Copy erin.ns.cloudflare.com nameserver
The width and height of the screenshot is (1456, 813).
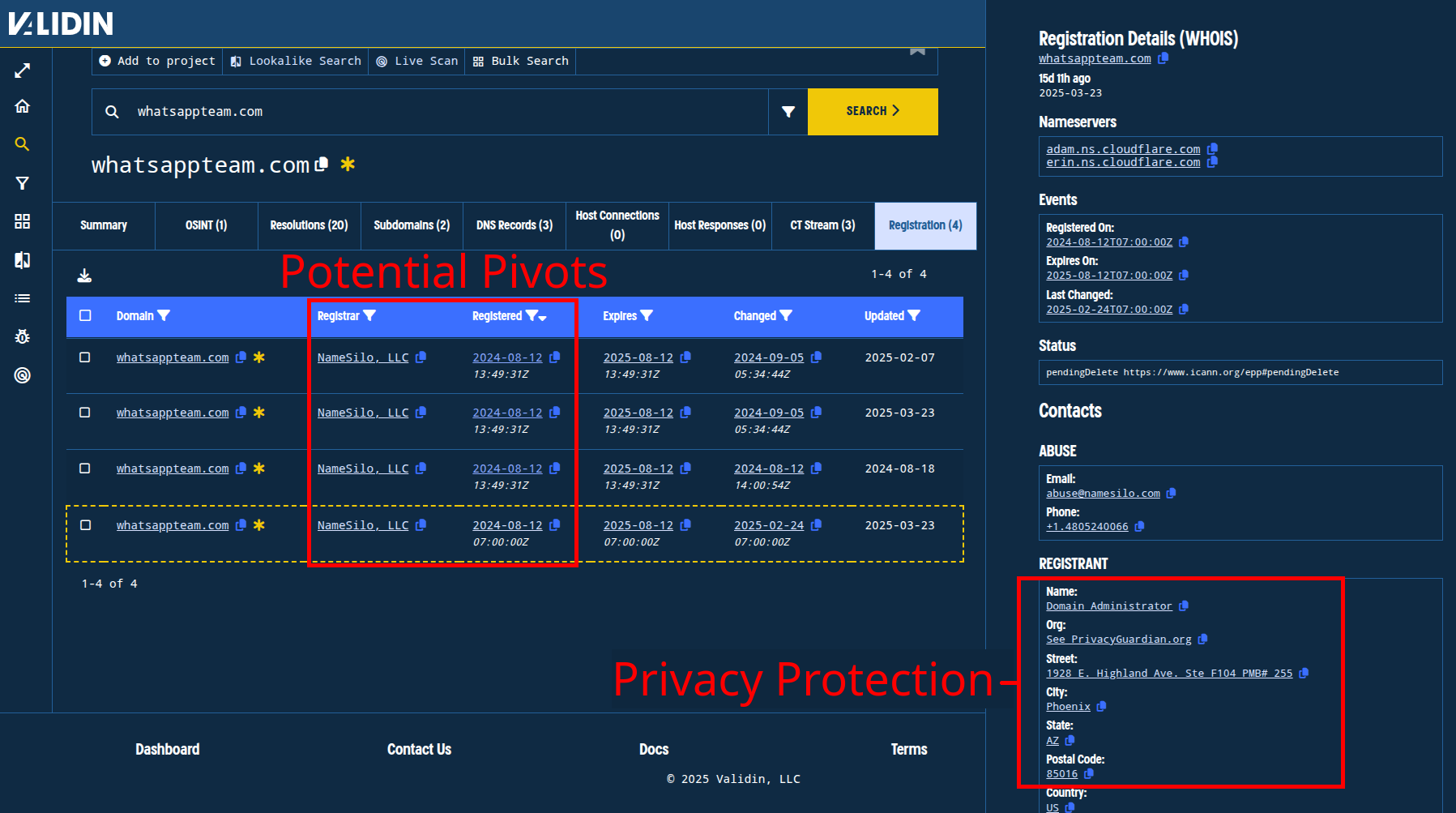(x=1212, y=162)
